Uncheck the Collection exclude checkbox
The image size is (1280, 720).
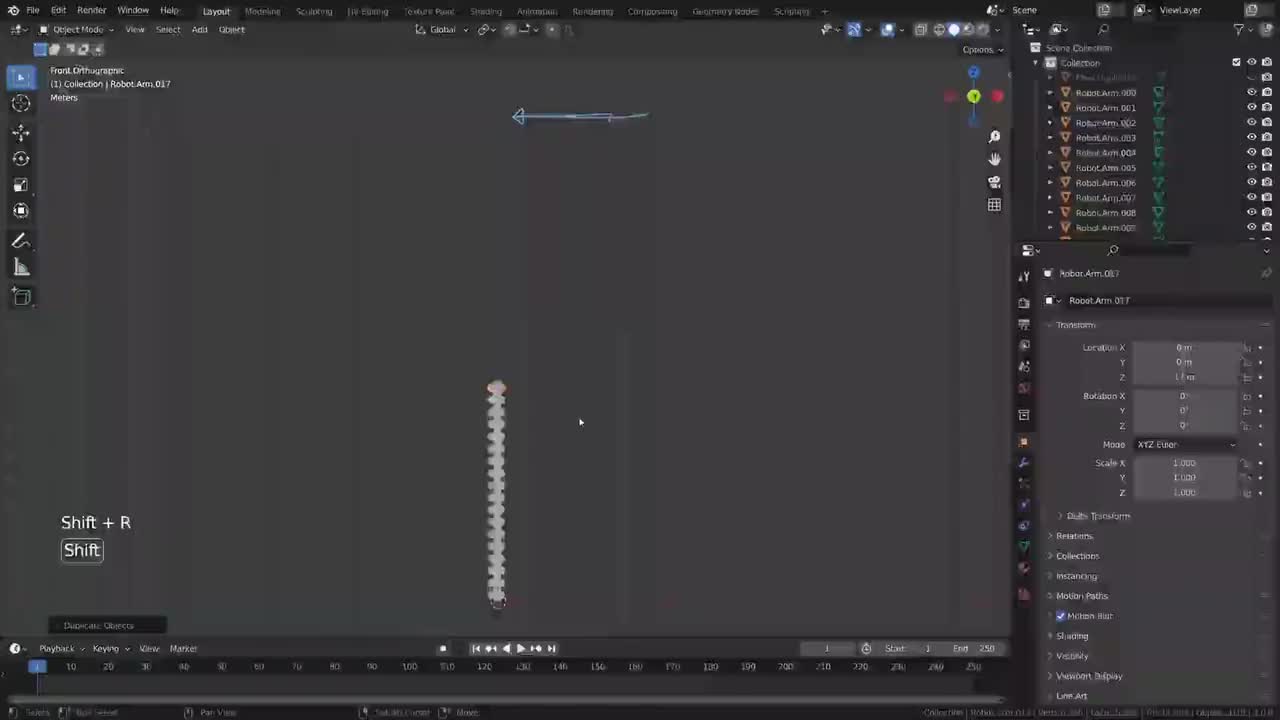coord(1236,63)
